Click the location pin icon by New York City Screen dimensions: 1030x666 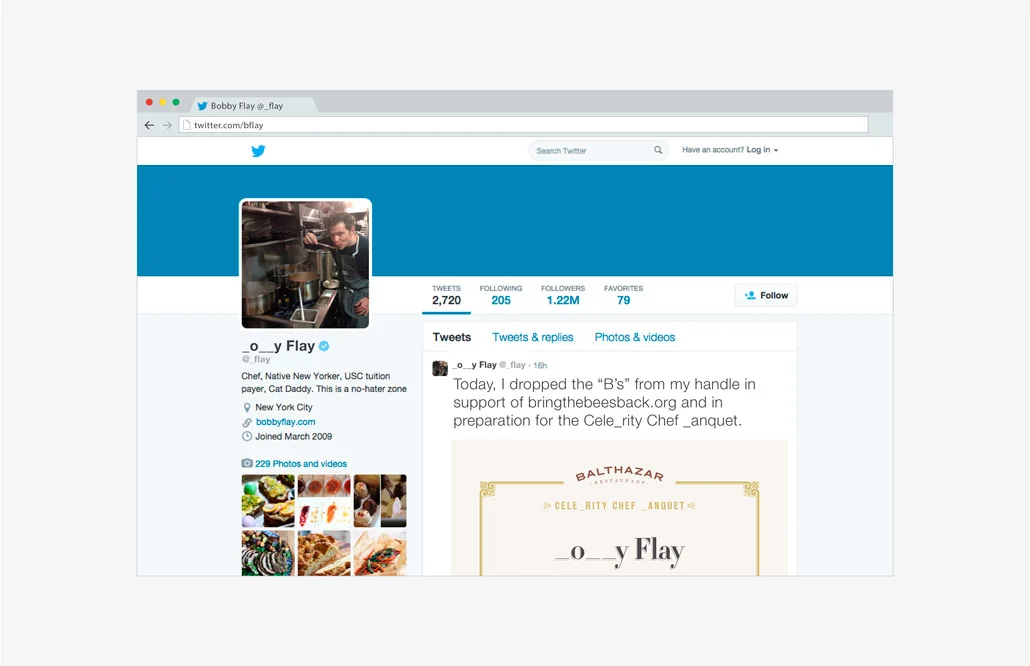(247, 407)
